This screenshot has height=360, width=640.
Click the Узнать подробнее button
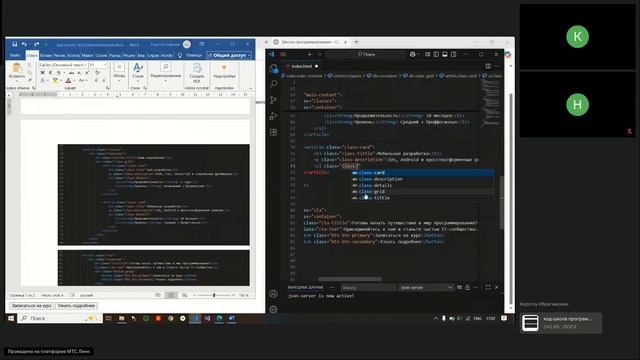pyautogui.click(x=76, y=306)
